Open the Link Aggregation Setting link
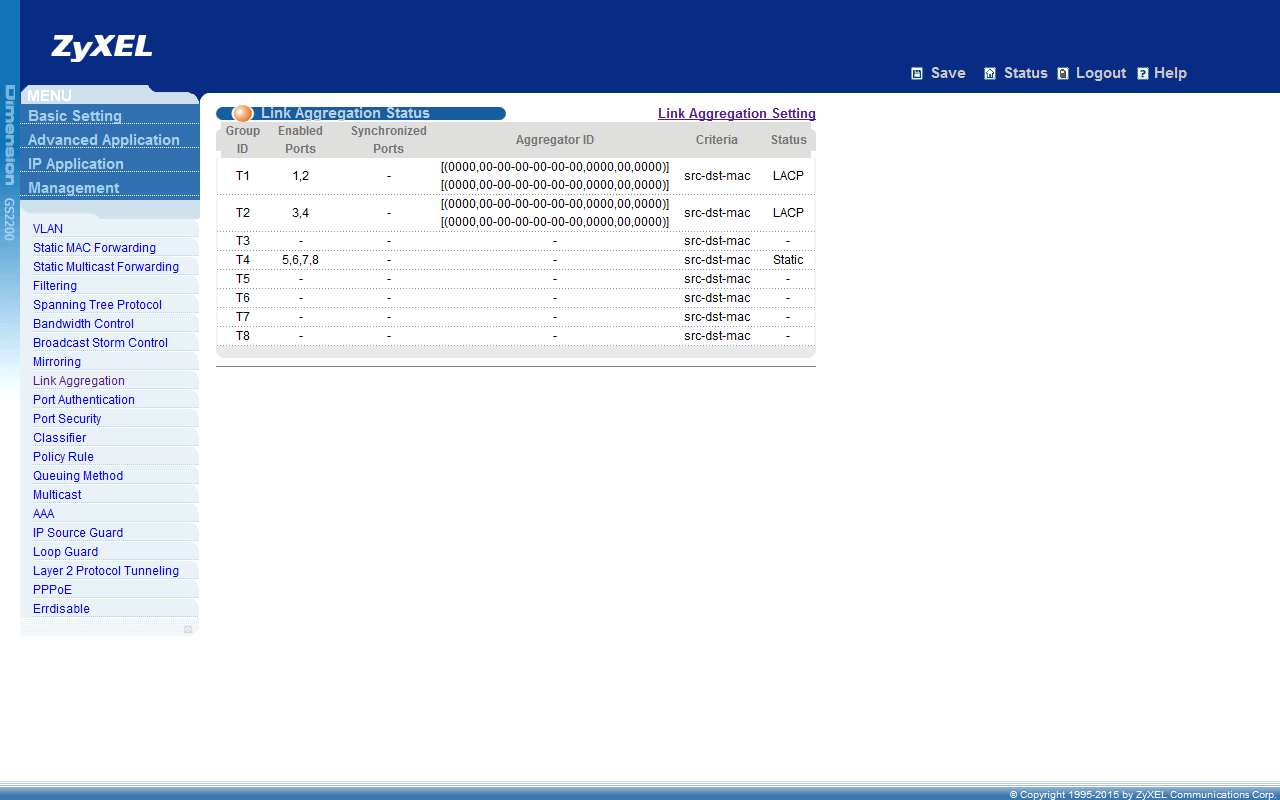Image resolution: width=1280 pixels, height=800 pixels. click(x=737, y=114)
